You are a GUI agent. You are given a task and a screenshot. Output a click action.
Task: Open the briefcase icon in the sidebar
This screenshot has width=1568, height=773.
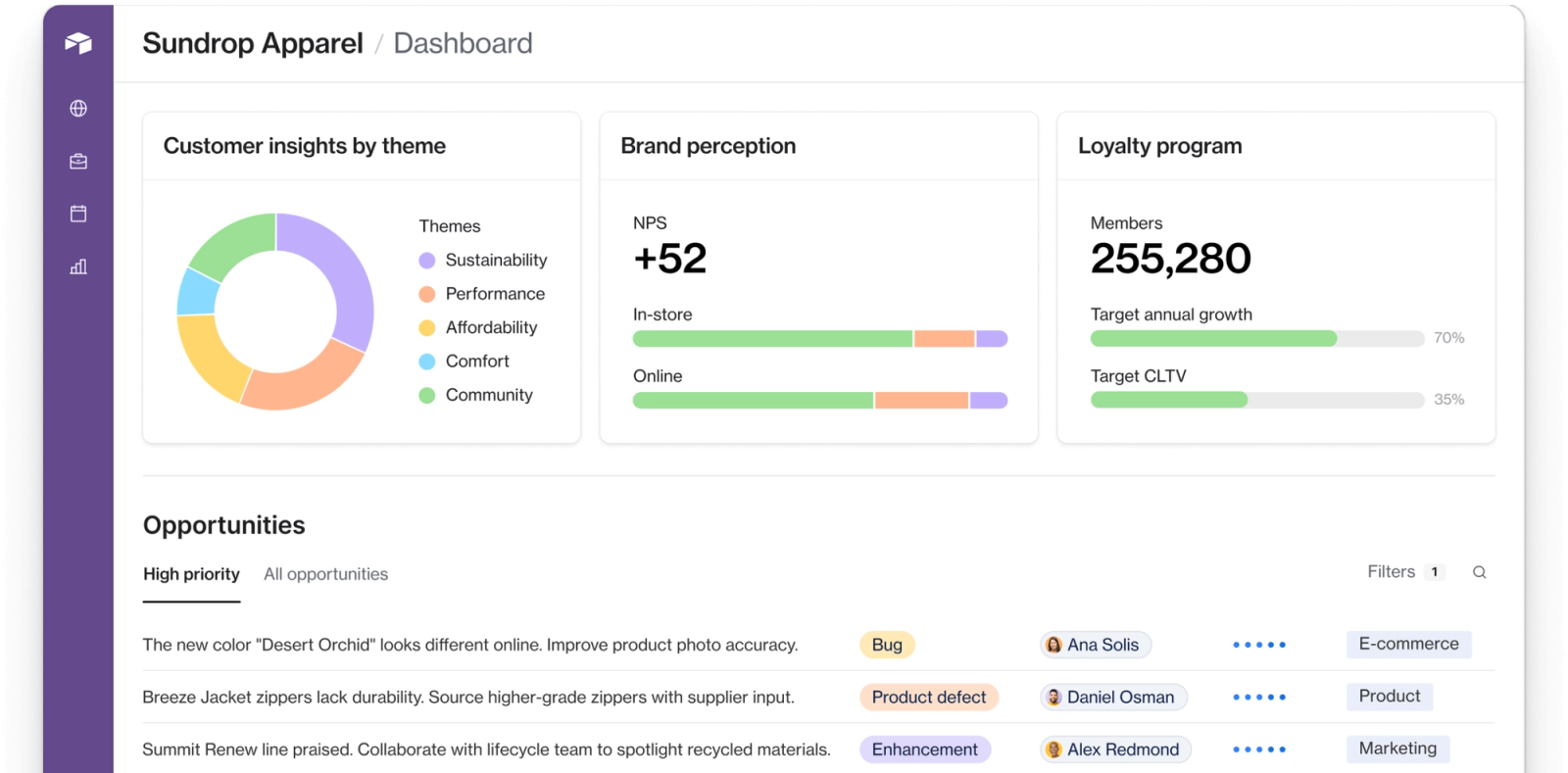point(78,162)
